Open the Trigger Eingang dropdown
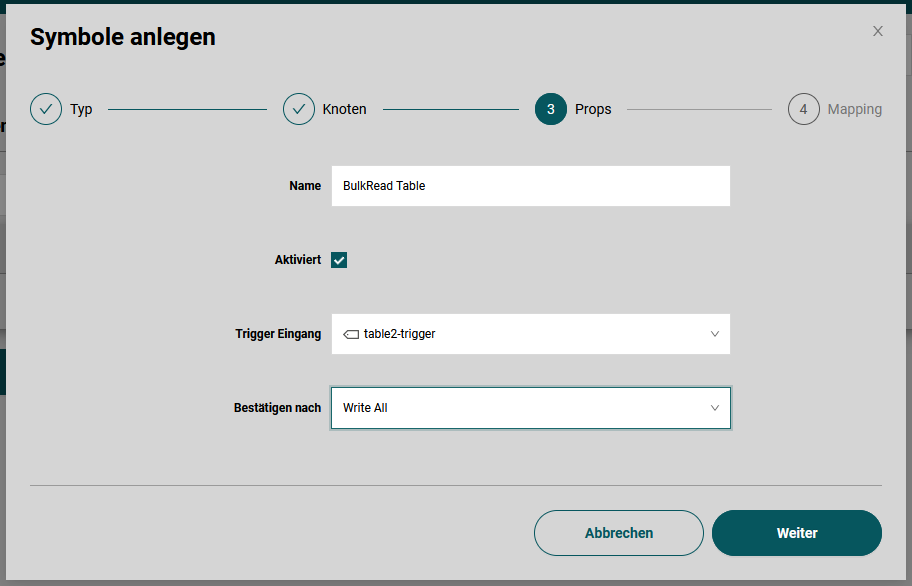Viewport: 912px width, 586px height. pyautogui.click(x=530, y=334)
